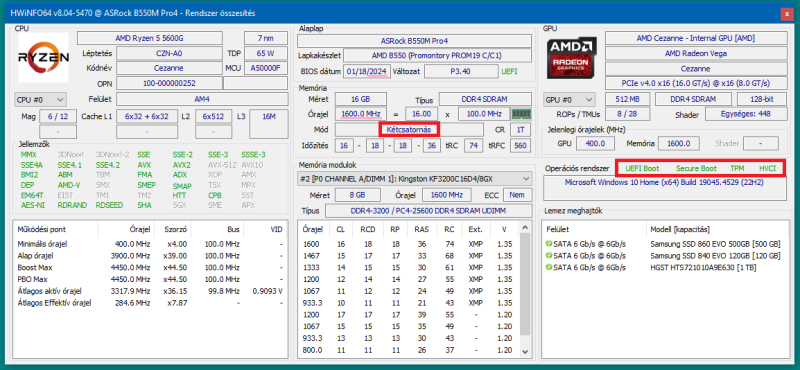Viewport: 800px width, 370px height.
Task: Click the 16 GB memory size field
Action: pyautogui.click(x=360, y=99)
